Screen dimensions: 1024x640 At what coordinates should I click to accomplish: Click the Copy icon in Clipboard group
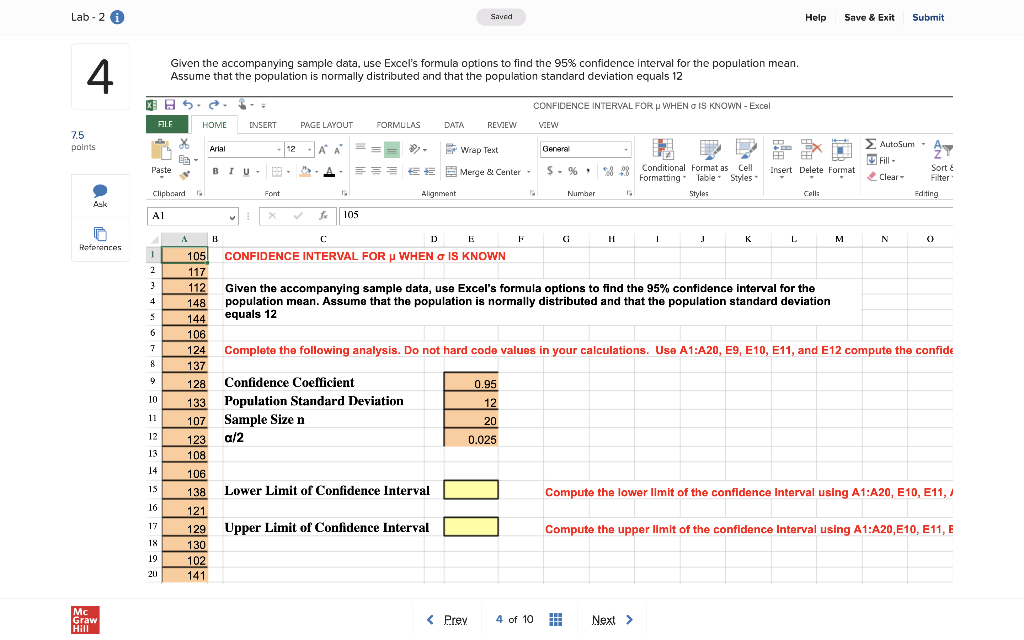click(185, 159)
